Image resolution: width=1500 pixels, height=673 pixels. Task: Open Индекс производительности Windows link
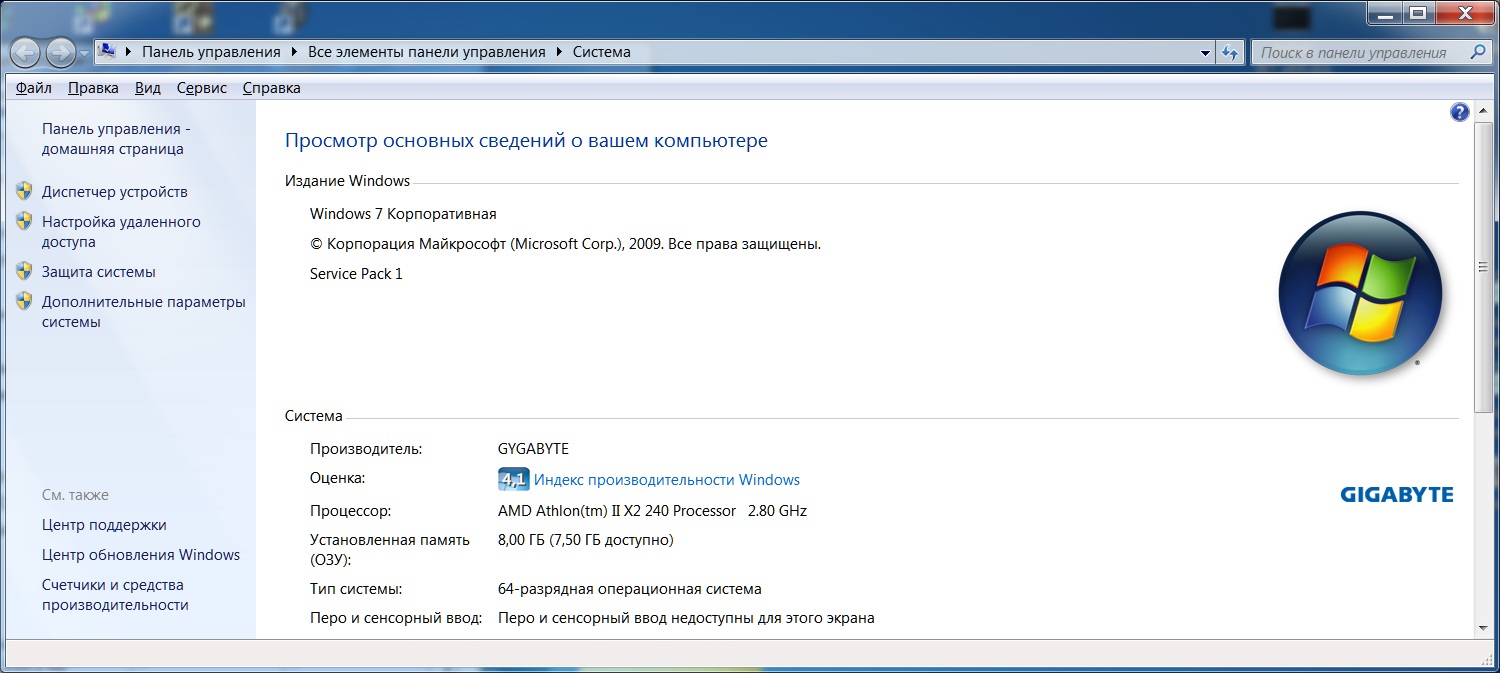click(x=667, y=480)
